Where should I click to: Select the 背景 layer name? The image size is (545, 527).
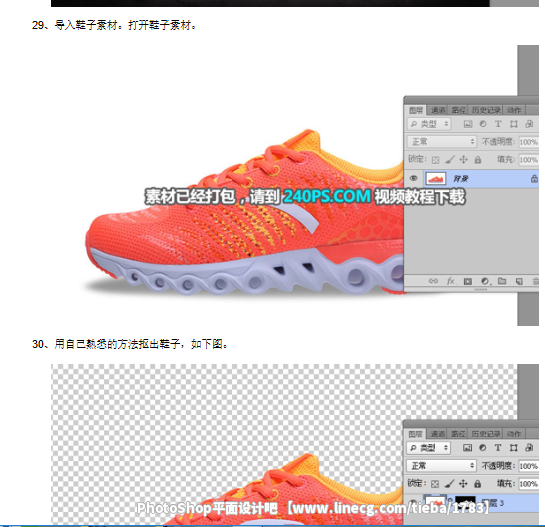(461, 179)
